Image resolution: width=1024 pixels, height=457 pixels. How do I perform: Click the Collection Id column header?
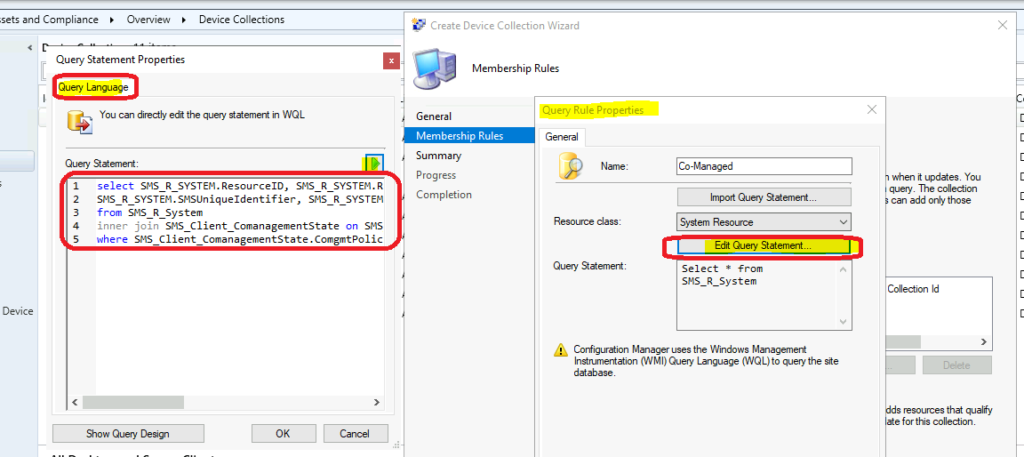pyautogui.click(x=913, y=289)
